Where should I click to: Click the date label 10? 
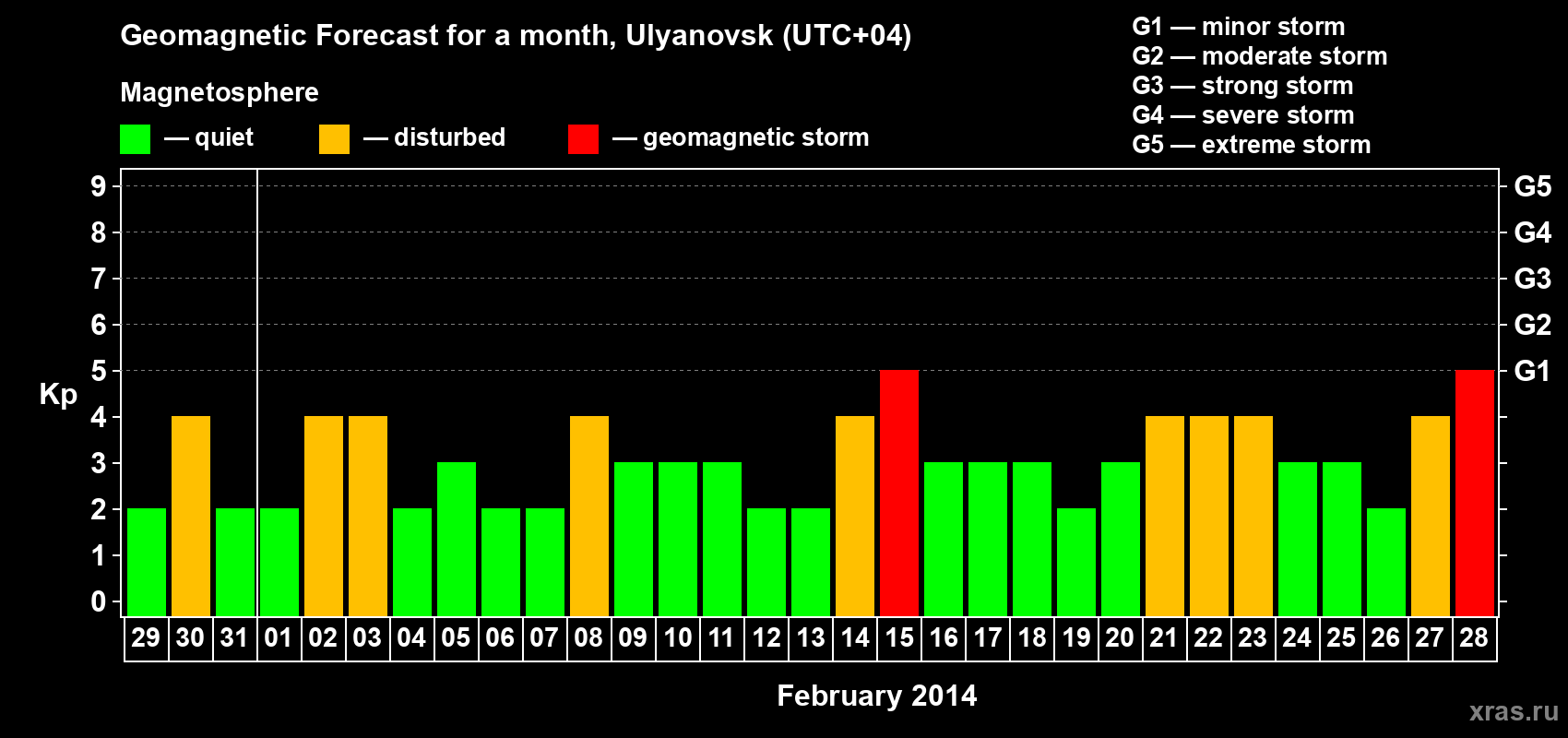pyautogui.click(x=678, y=637)
